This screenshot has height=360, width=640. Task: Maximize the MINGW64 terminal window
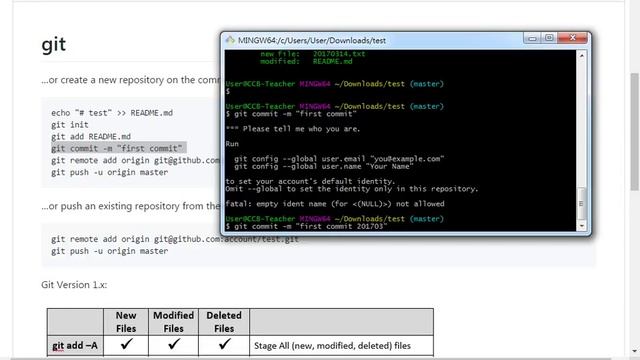tap(549, 38)
